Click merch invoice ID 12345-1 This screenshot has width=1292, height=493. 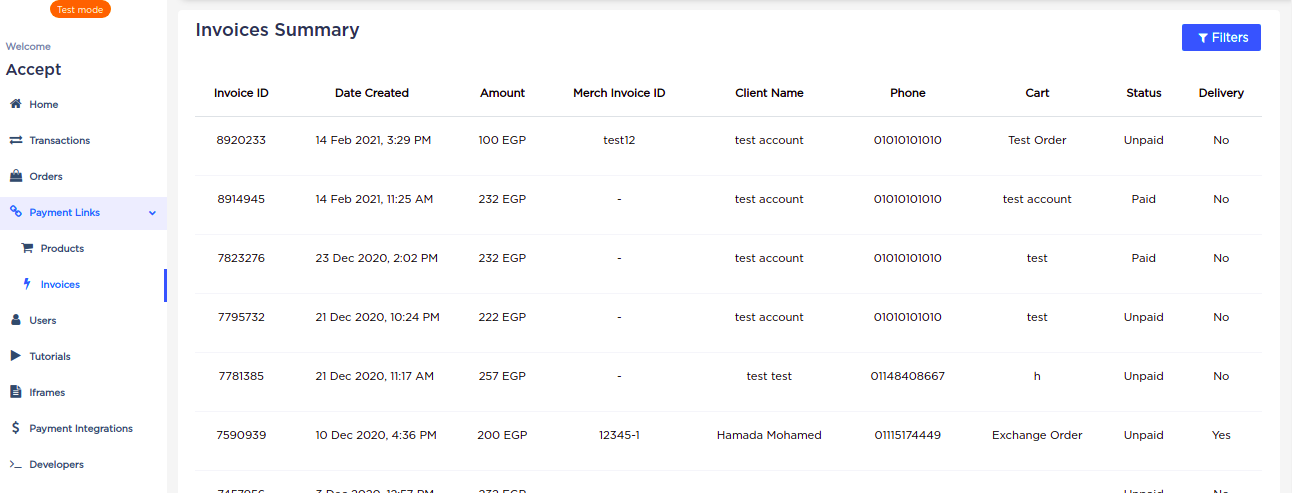619,435
